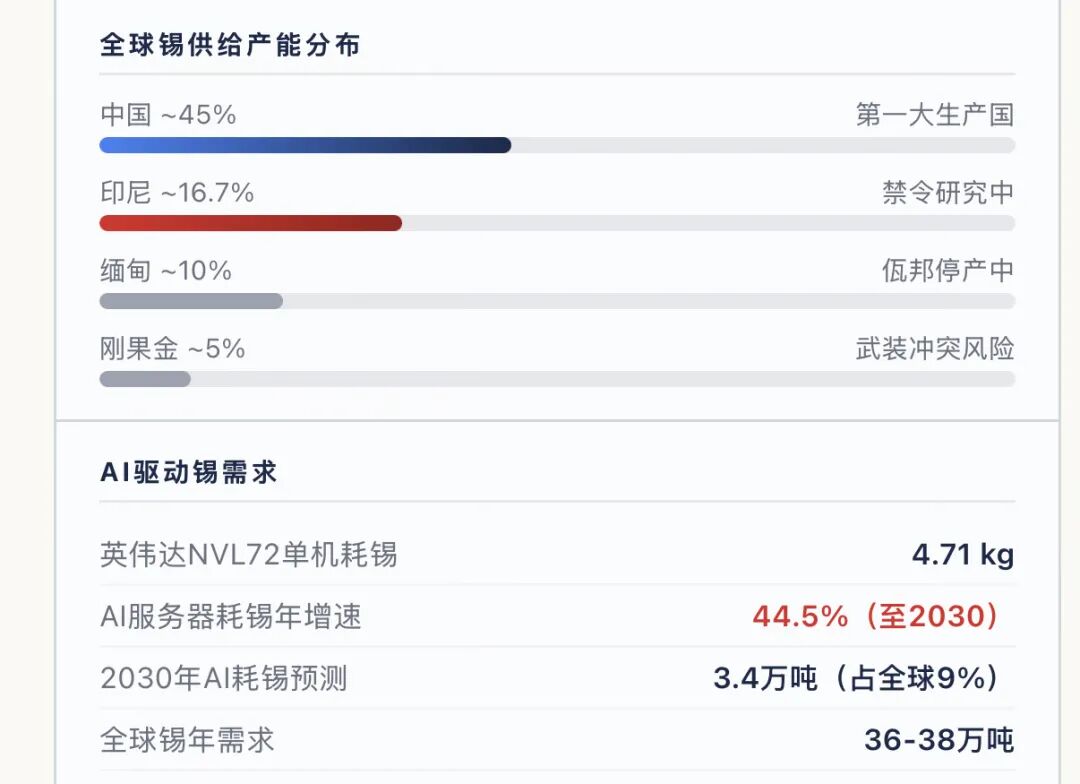Click the 第一大生产国 note text
Screen dimensions: 1080x784
coord(934,115)
